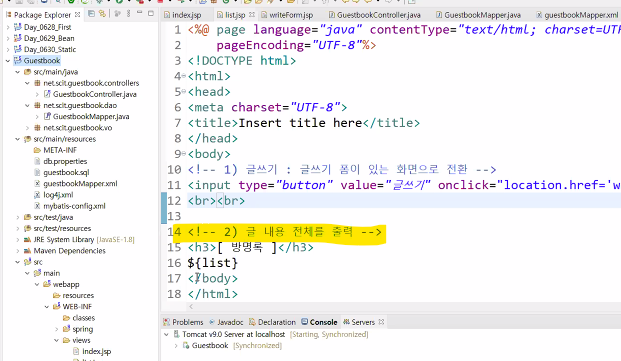Image resolution: width=621 pixels, height=361 pixels.
Task: Collapse the webapp folder
Action: [37, 284]
